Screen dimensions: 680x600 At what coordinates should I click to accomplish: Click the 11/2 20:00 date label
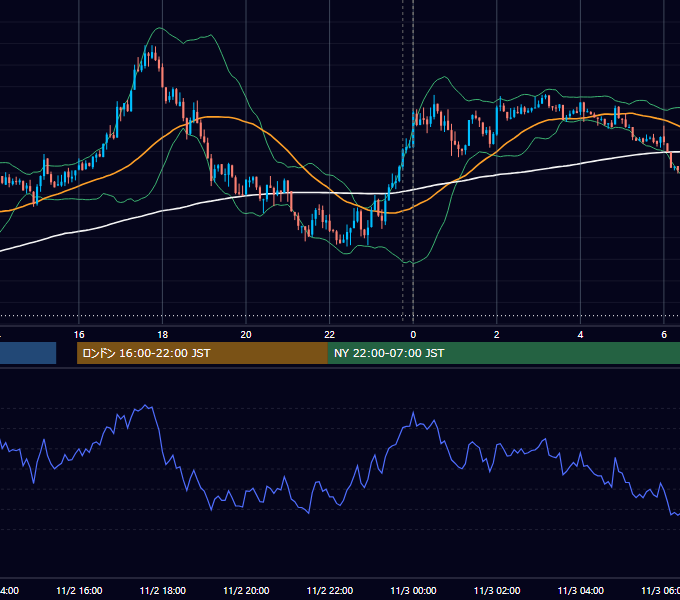(246, 590)
